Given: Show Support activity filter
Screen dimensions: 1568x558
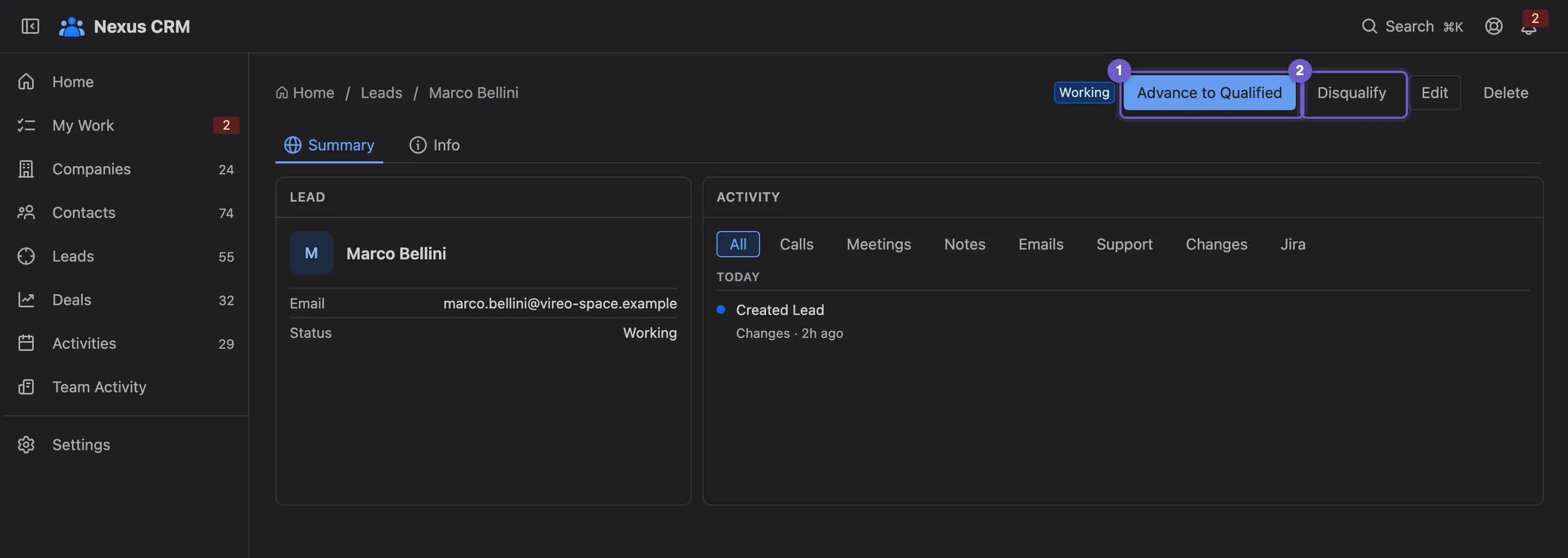Looking at the screenshot, I should 1124,244.
